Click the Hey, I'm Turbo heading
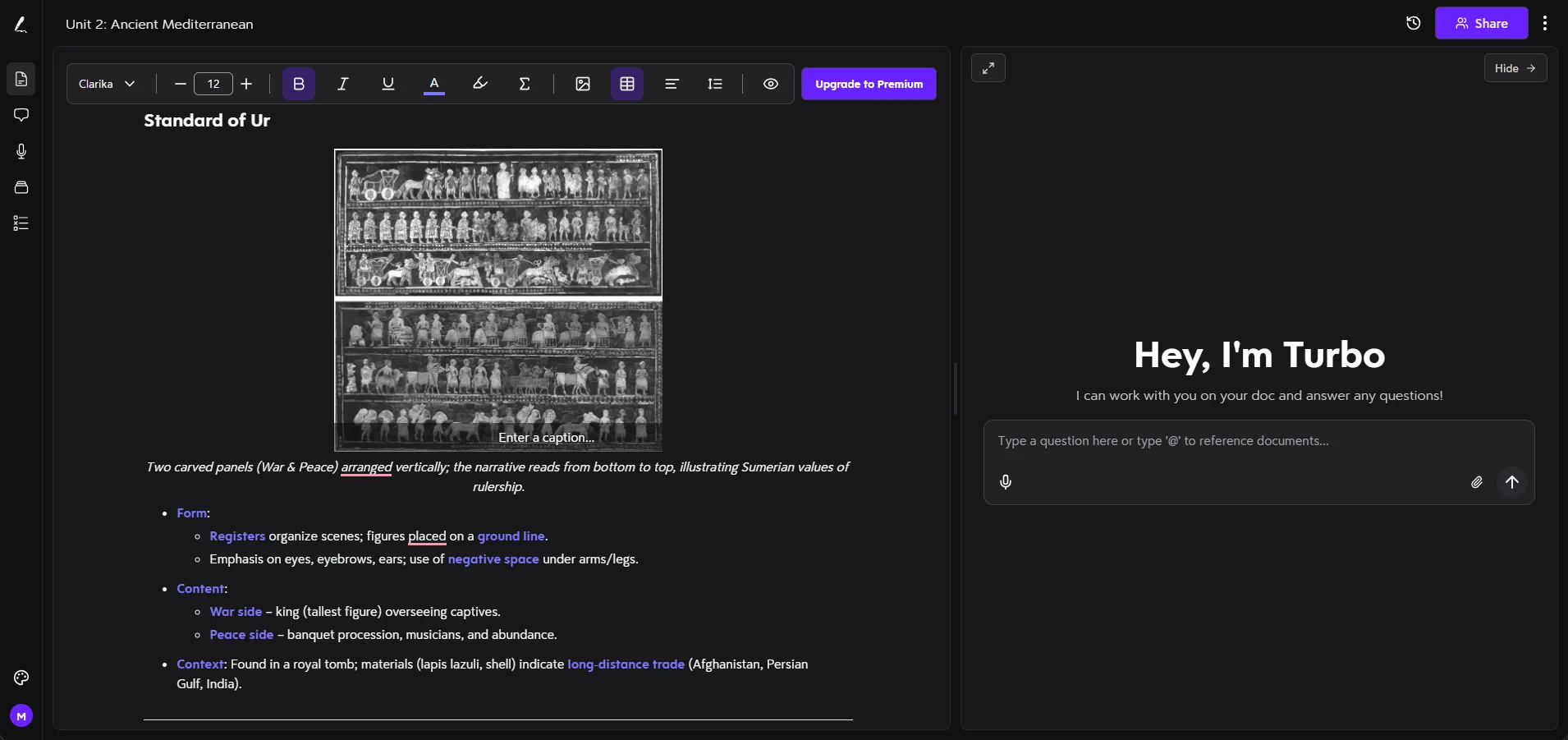 coord(1259,355)
